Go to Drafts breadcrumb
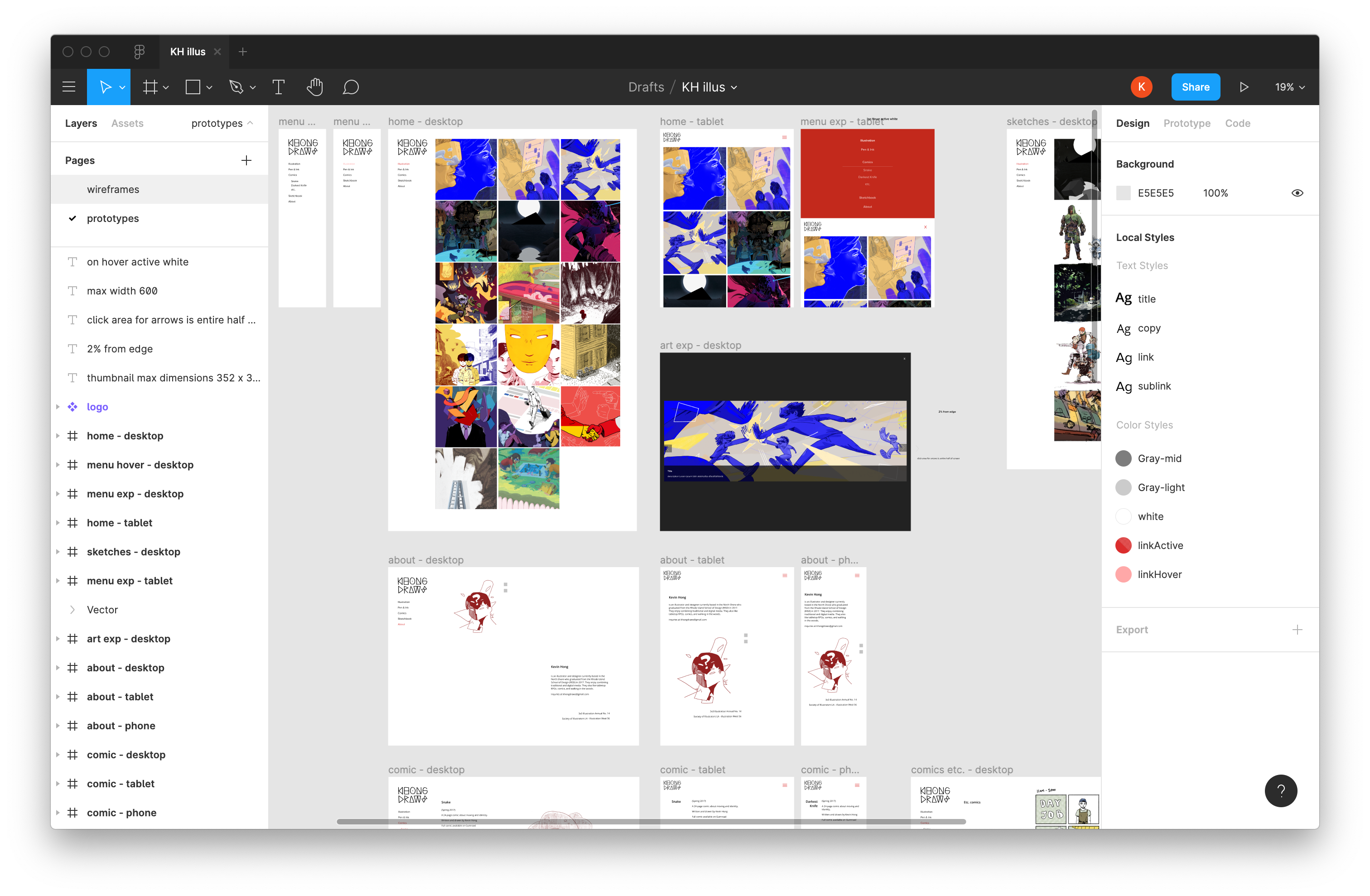 (x=645, y=87)
